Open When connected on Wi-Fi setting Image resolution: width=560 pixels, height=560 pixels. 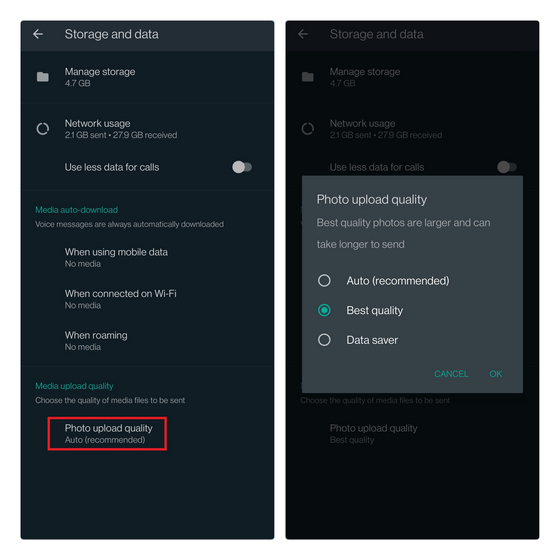tap(148, 299)
